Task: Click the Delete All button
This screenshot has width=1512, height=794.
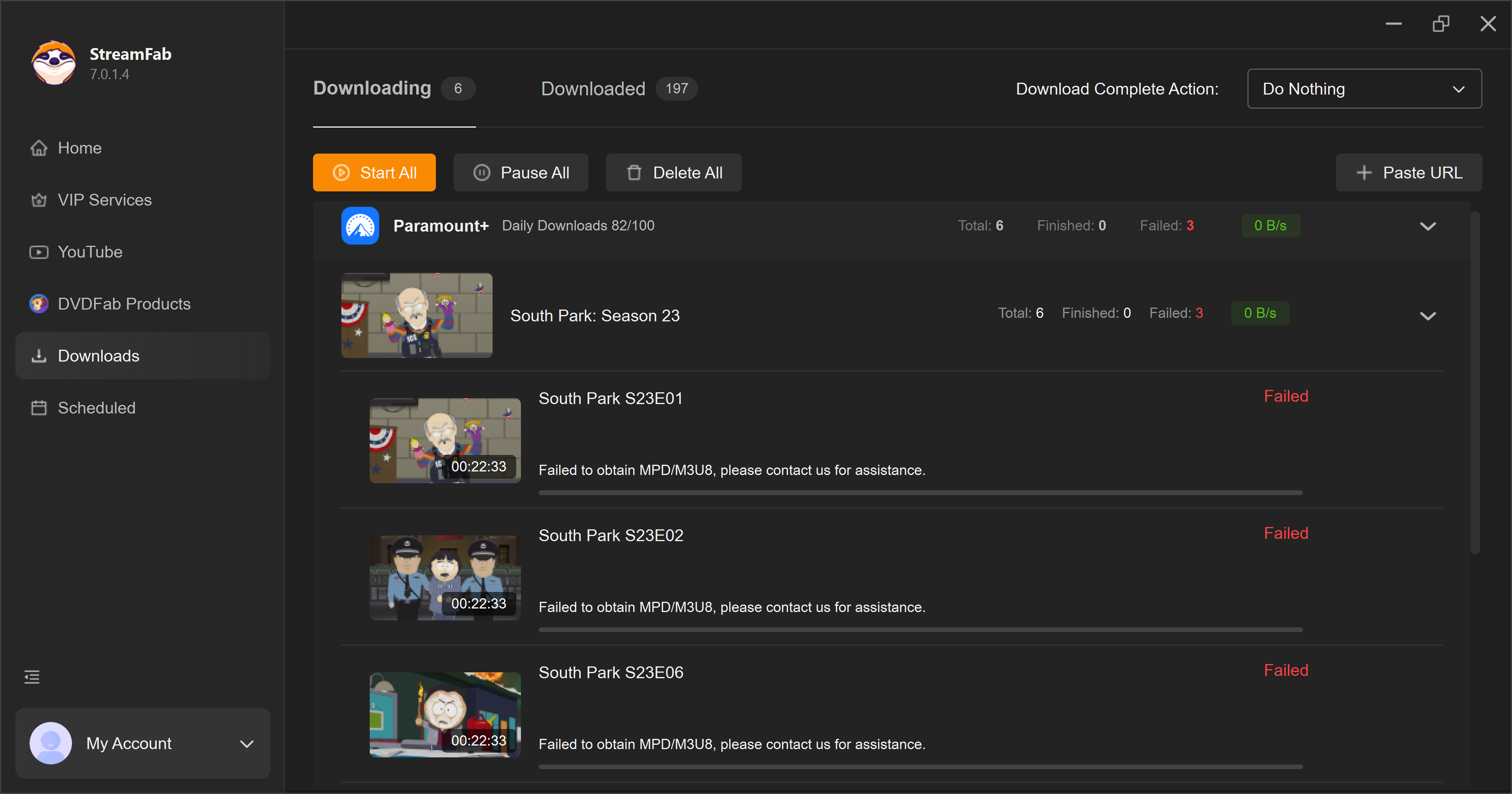Action: point(673,173)
